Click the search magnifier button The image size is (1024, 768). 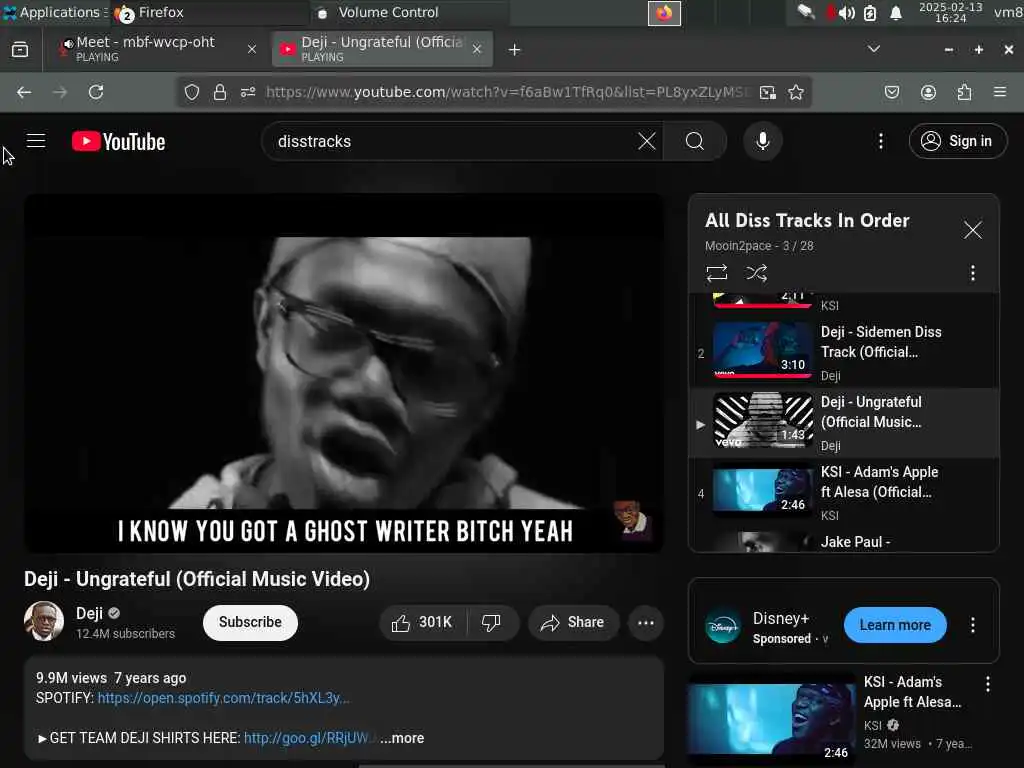pyautogui.click(x=695, y=141)
